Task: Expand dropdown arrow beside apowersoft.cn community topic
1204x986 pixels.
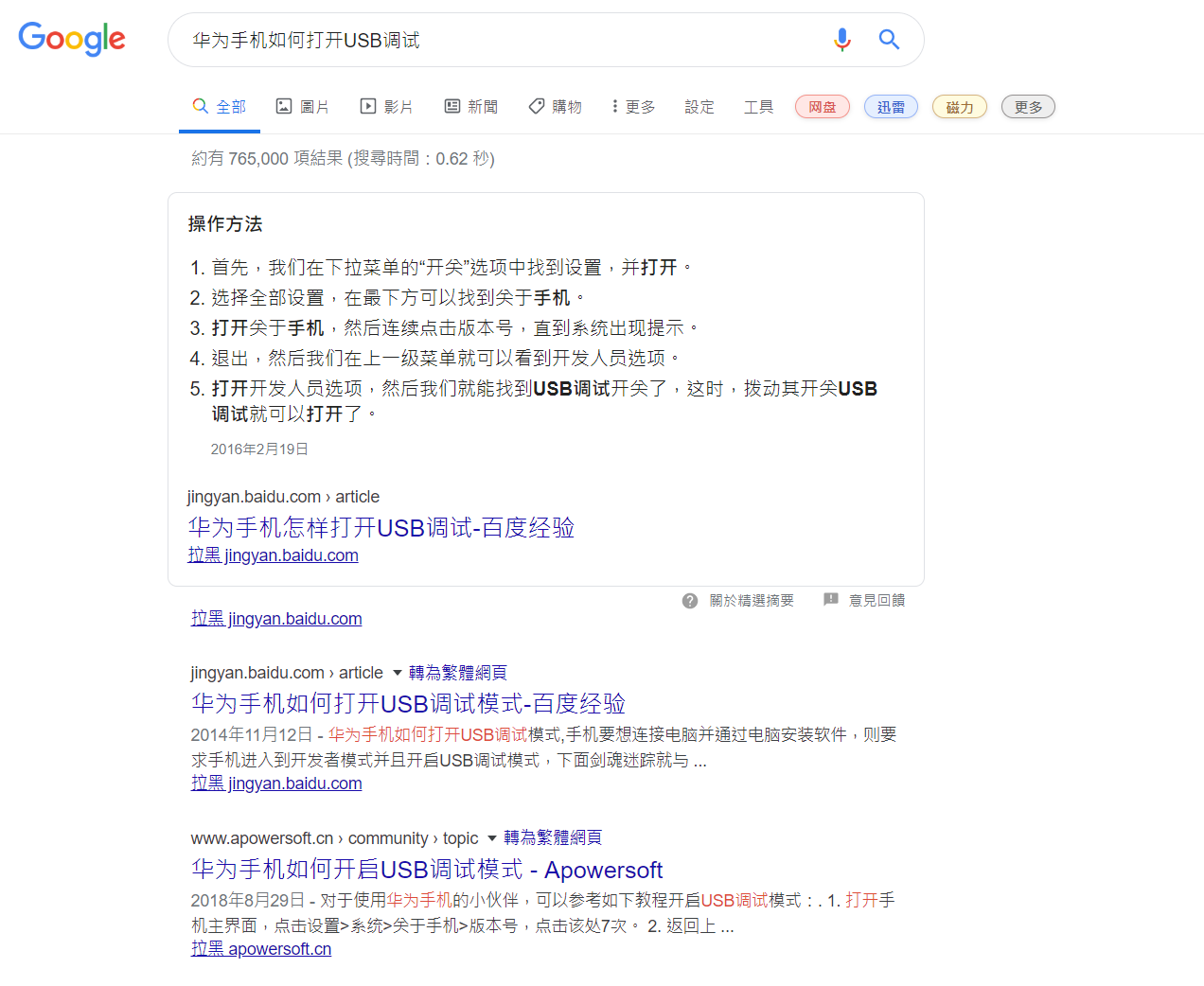Action: [492, 838]
